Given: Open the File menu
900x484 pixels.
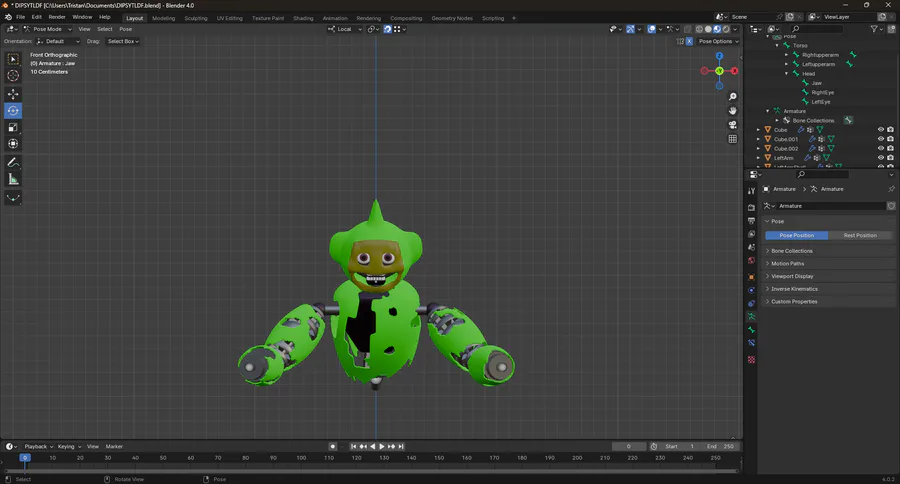Looking at the screenshot, I should [x=21, y=17].
